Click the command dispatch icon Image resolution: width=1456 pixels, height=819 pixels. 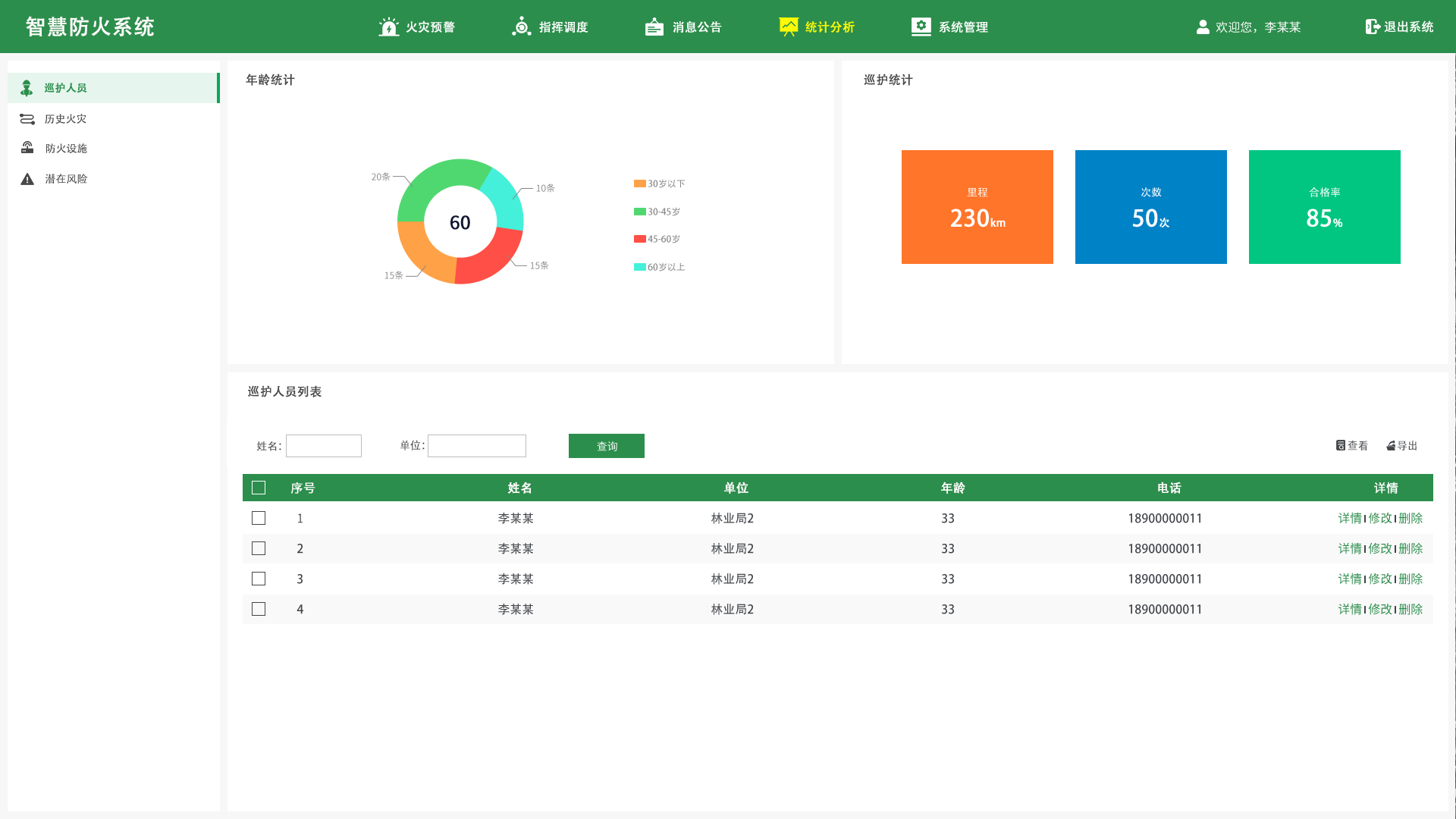click(x=521, y=27)
